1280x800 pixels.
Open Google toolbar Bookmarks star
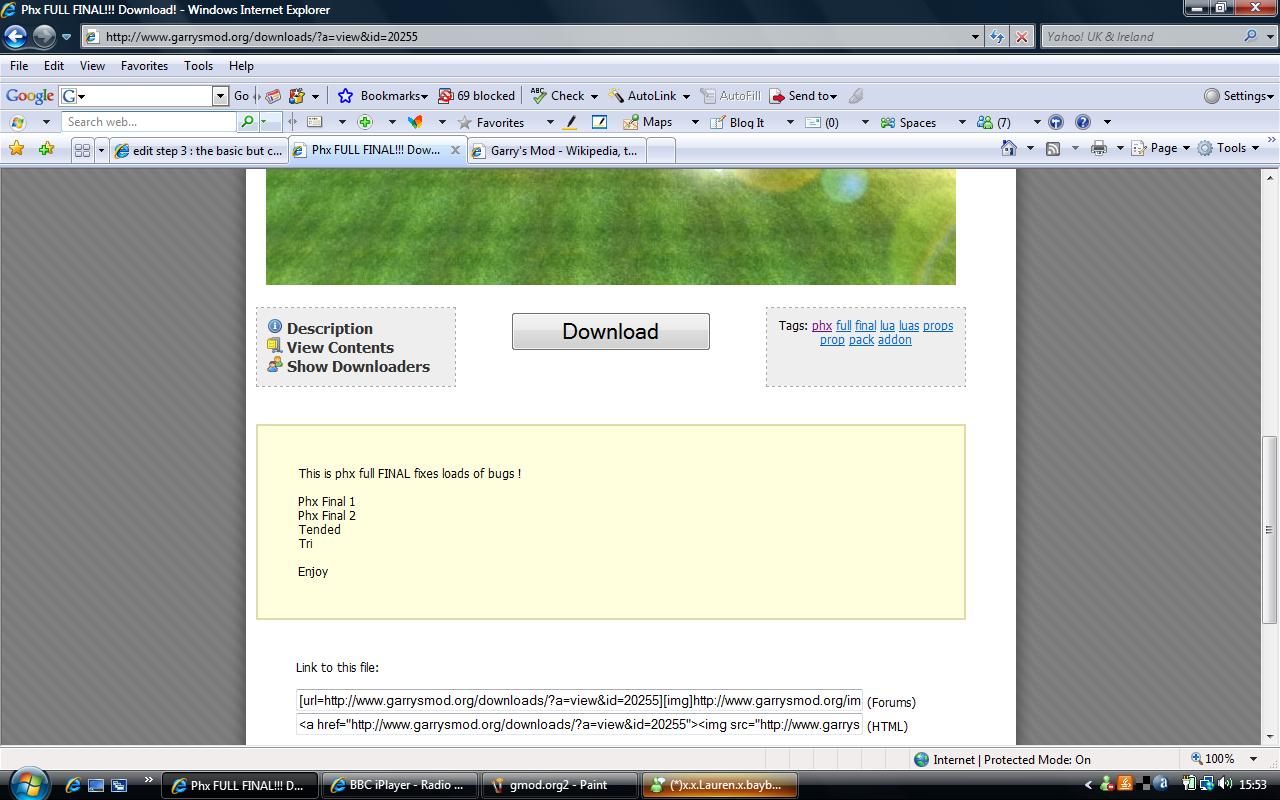click(x=345, y=96)
